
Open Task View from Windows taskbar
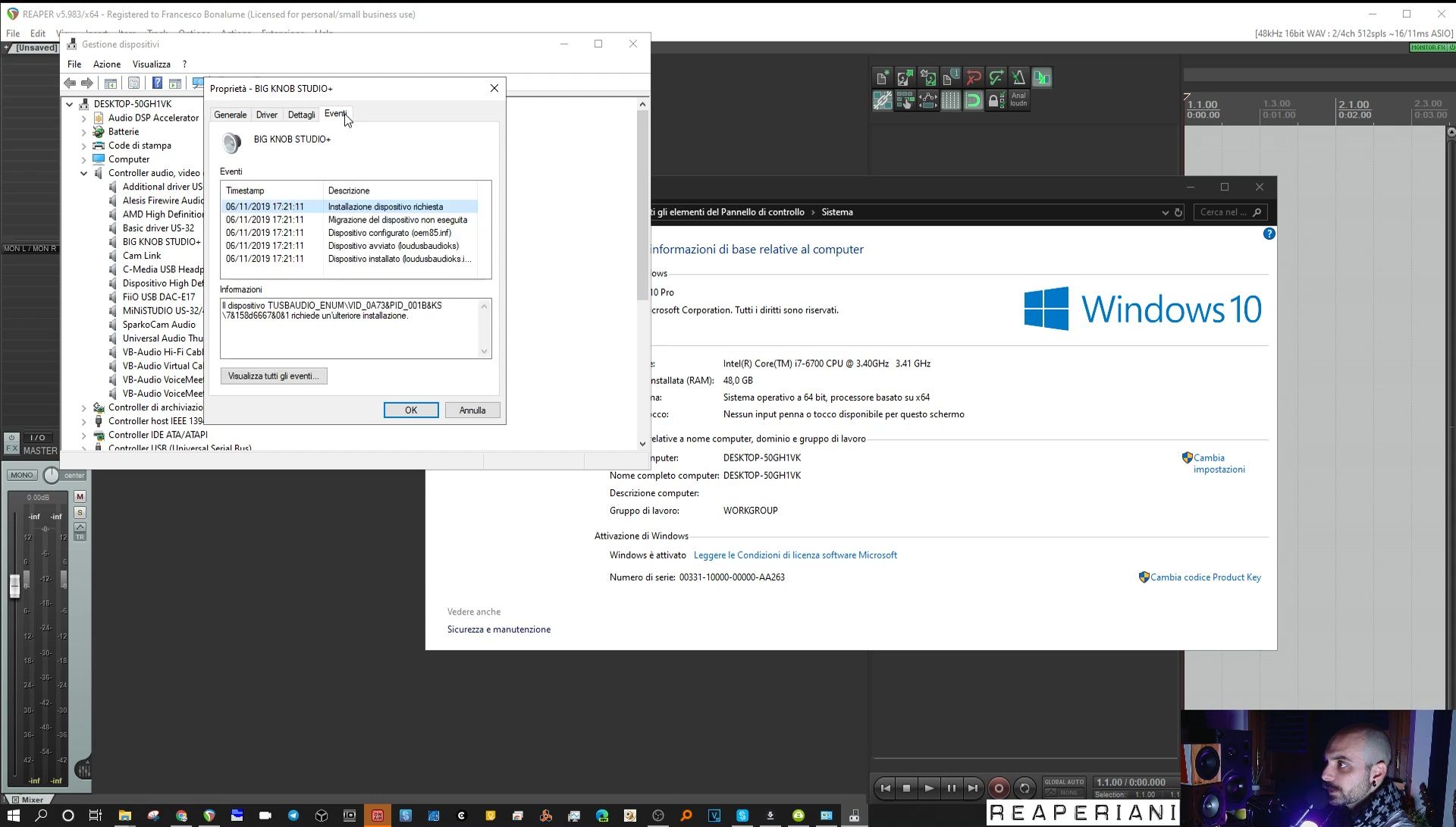click(96, 816)
